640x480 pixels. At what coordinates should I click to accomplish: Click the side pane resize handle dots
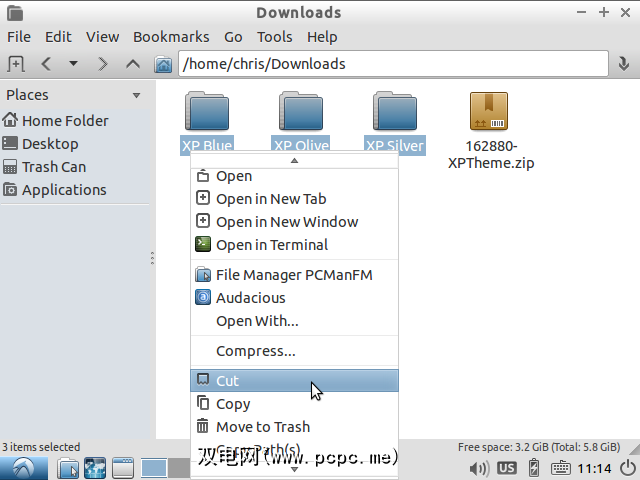[x=152, y=258]
